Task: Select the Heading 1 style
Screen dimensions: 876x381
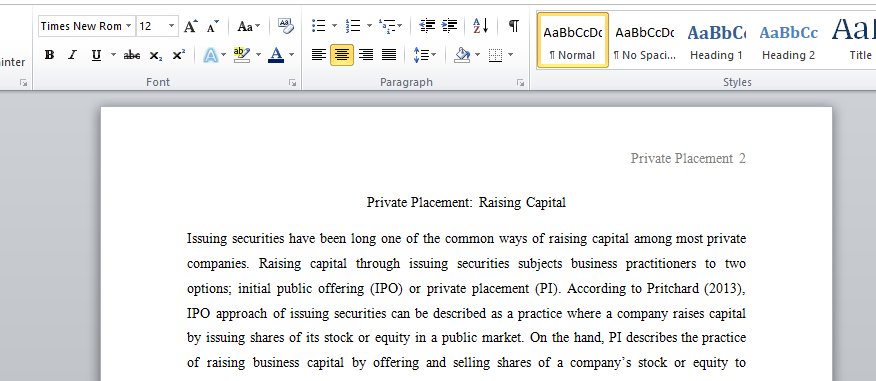Action: click(x=716, y=40)
